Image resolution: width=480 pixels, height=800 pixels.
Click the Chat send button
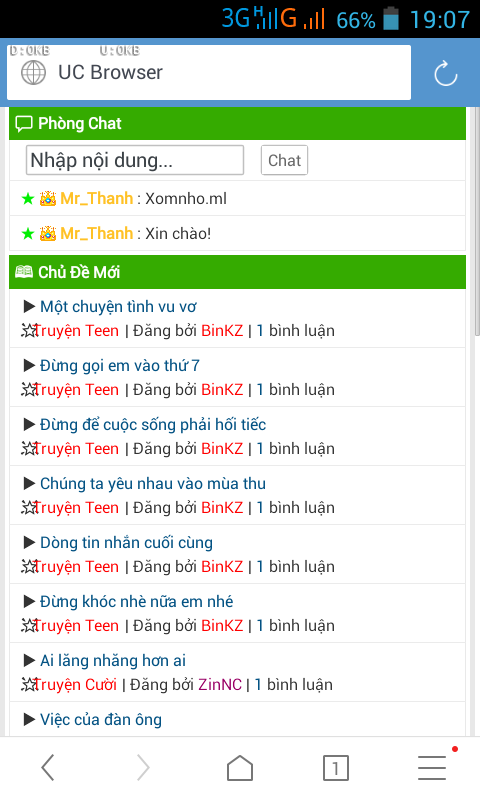click(x=284, y=160)
